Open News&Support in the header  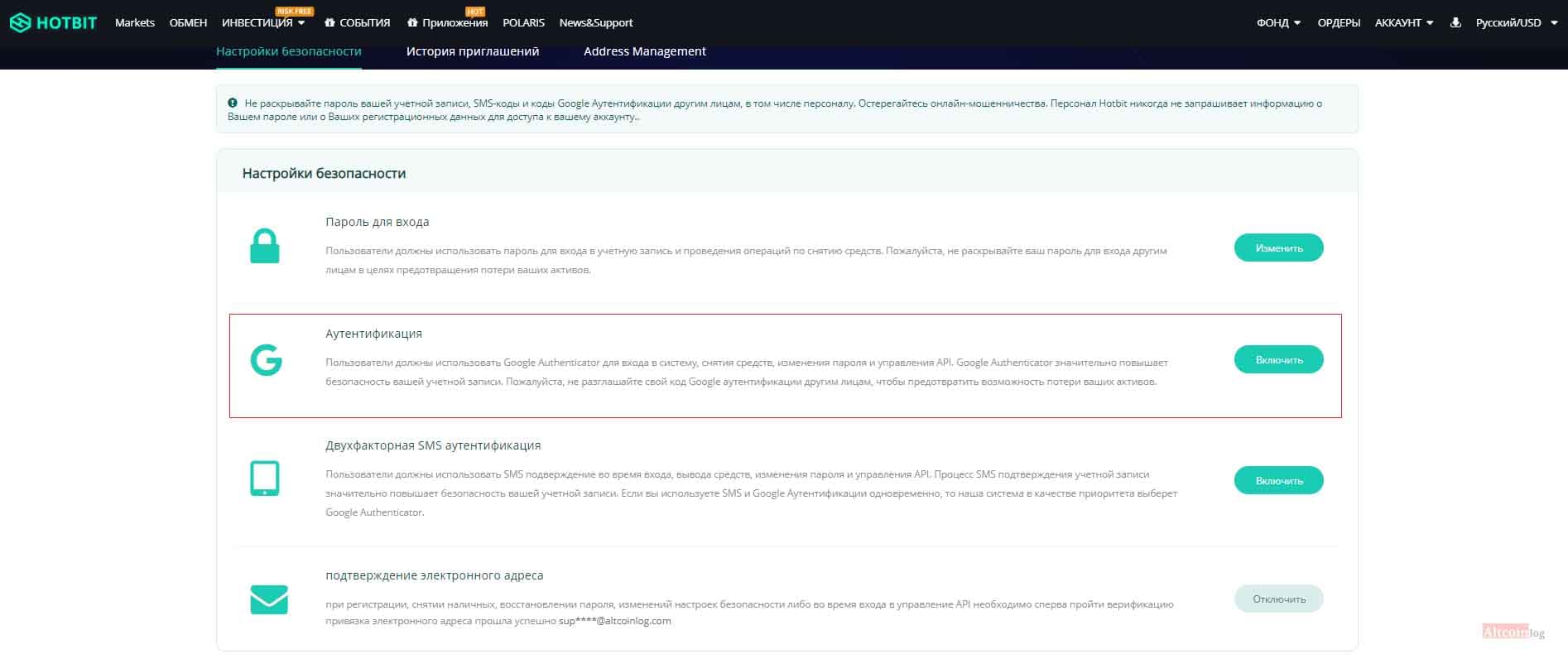click(595, 22)
